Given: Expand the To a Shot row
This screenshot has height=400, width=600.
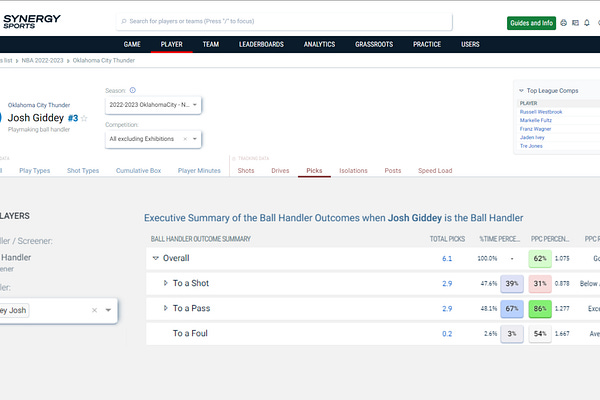Looking at the screenshot, I should coord(165,283).
